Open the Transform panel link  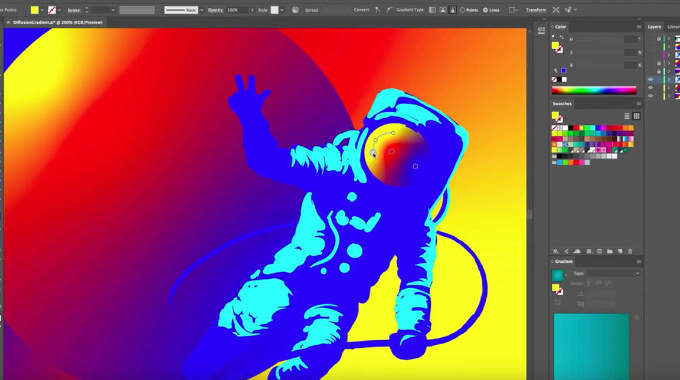[x=536, y=10]
